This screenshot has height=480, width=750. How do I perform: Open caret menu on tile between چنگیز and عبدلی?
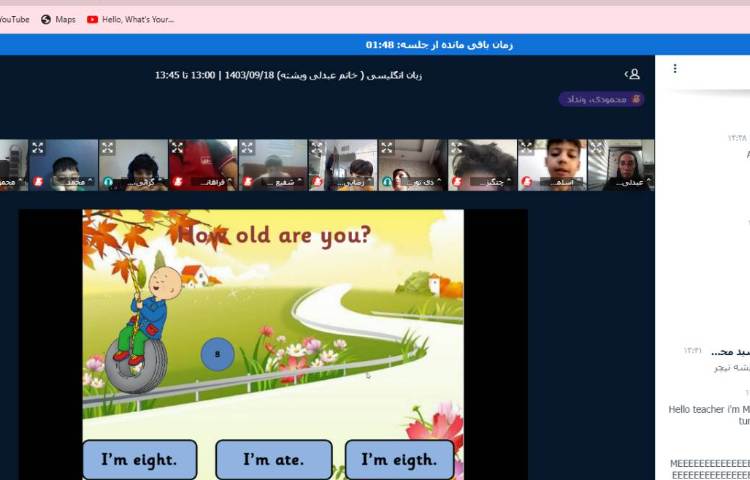click(579, 181)
